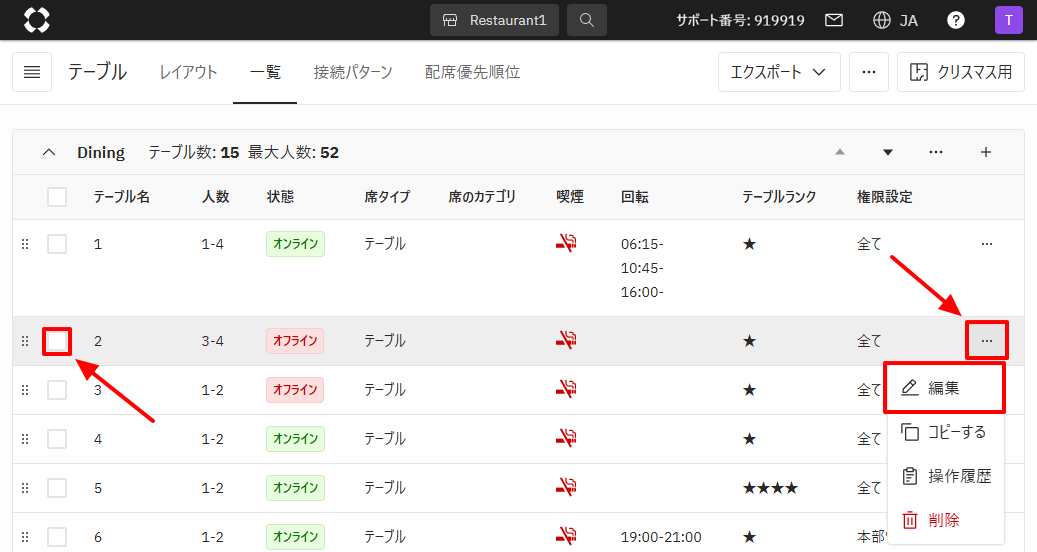Change language via globe JA
The height and width of the screenshot is (552, 1037).
[x=895, y=20]
